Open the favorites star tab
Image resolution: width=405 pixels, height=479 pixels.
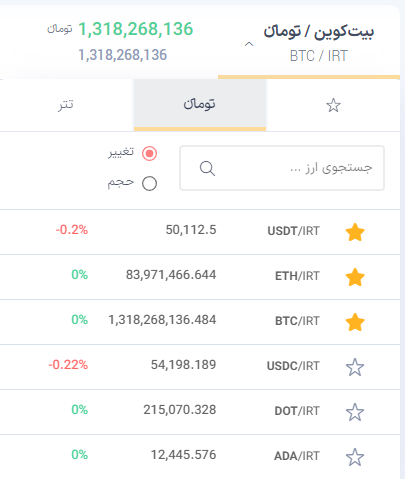pos(333,105)
